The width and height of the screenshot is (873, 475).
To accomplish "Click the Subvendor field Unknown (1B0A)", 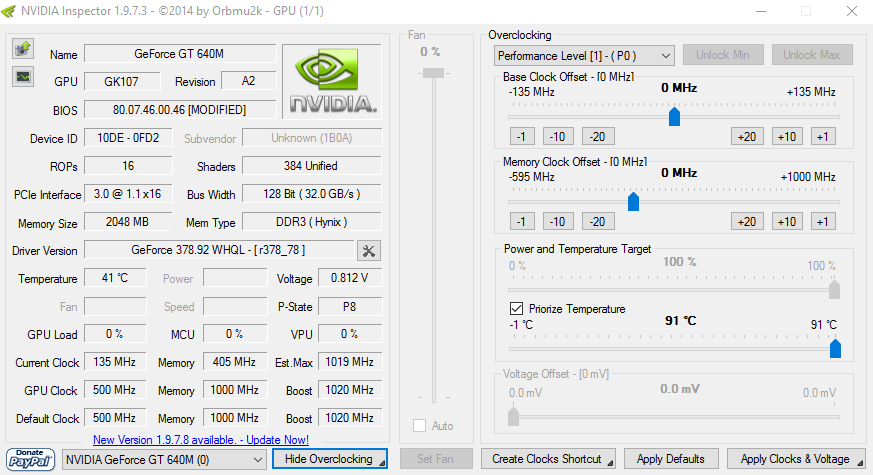I will (312, 138).
